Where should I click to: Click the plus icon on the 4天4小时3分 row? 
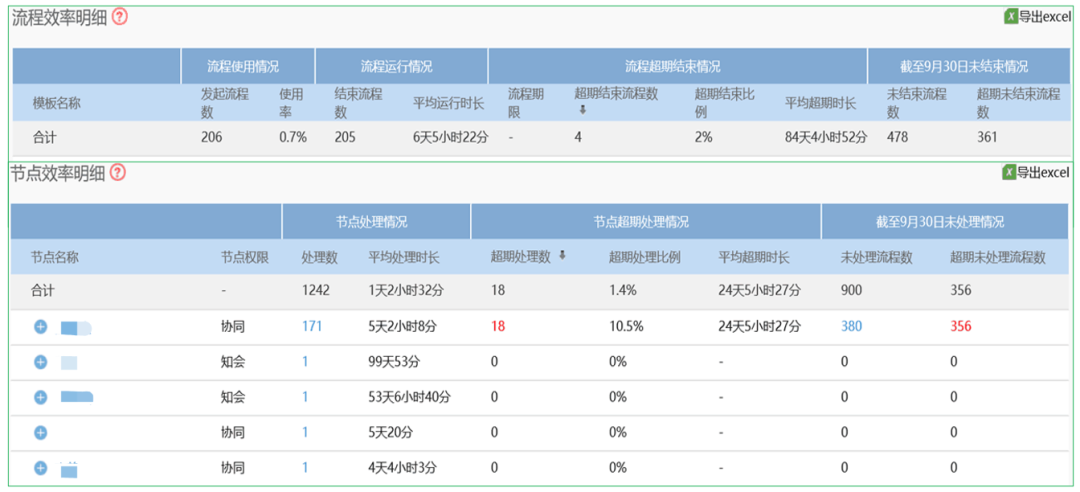coord(41,467)
